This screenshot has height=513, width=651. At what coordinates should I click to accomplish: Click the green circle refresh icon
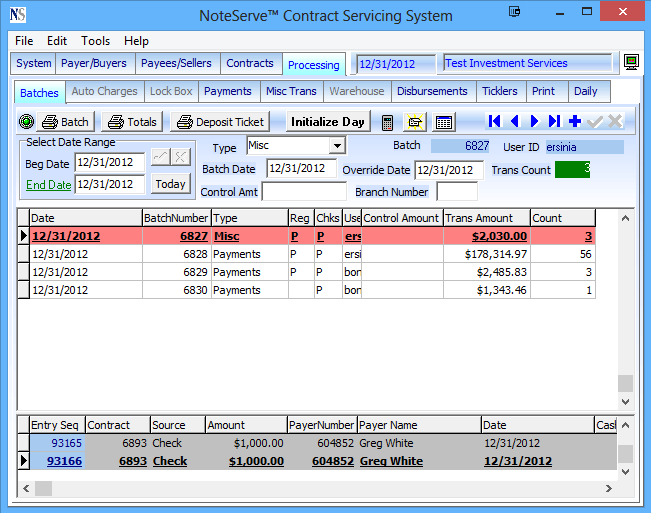click(x=26, y=122)
